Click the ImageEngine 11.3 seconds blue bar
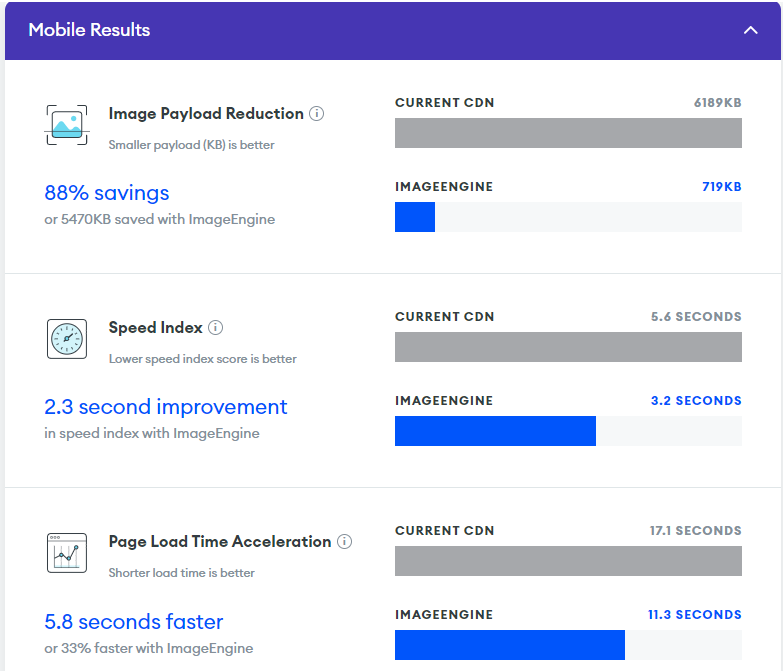Image resolution: width=783 pixels, height=671 pixels. [x=510, y=645]
